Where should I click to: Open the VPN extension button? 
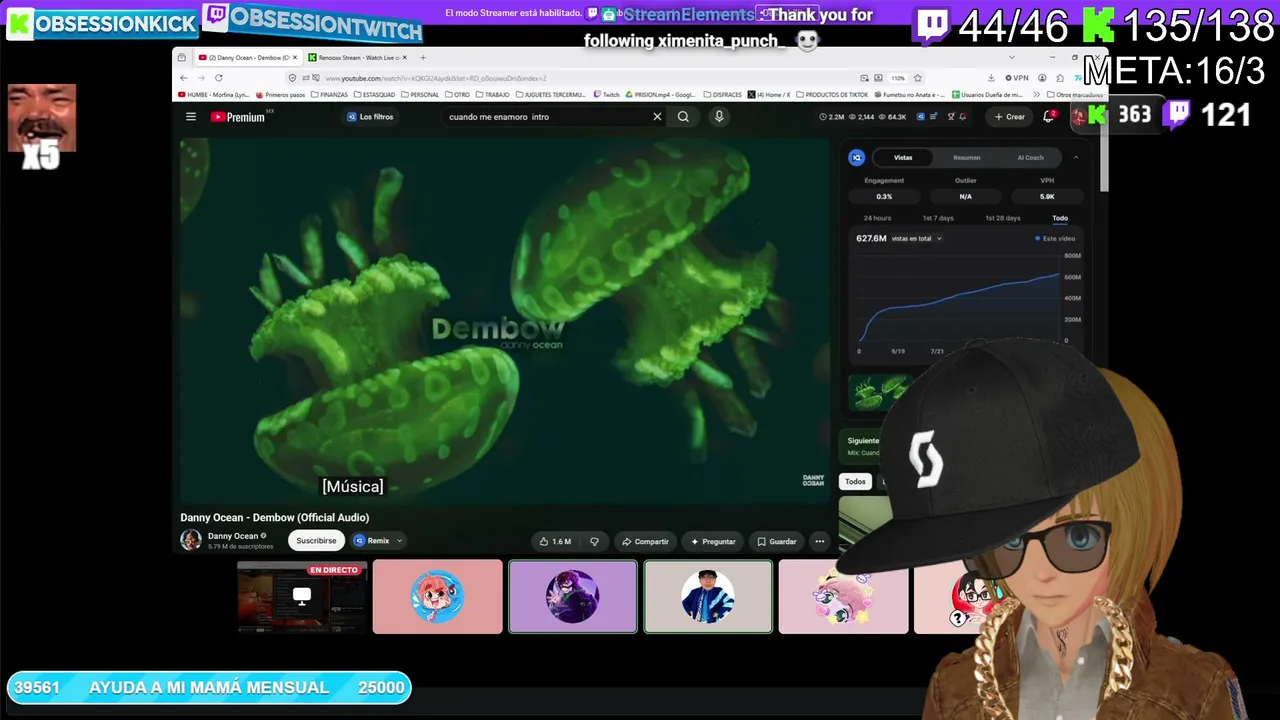click(1017, 78)
